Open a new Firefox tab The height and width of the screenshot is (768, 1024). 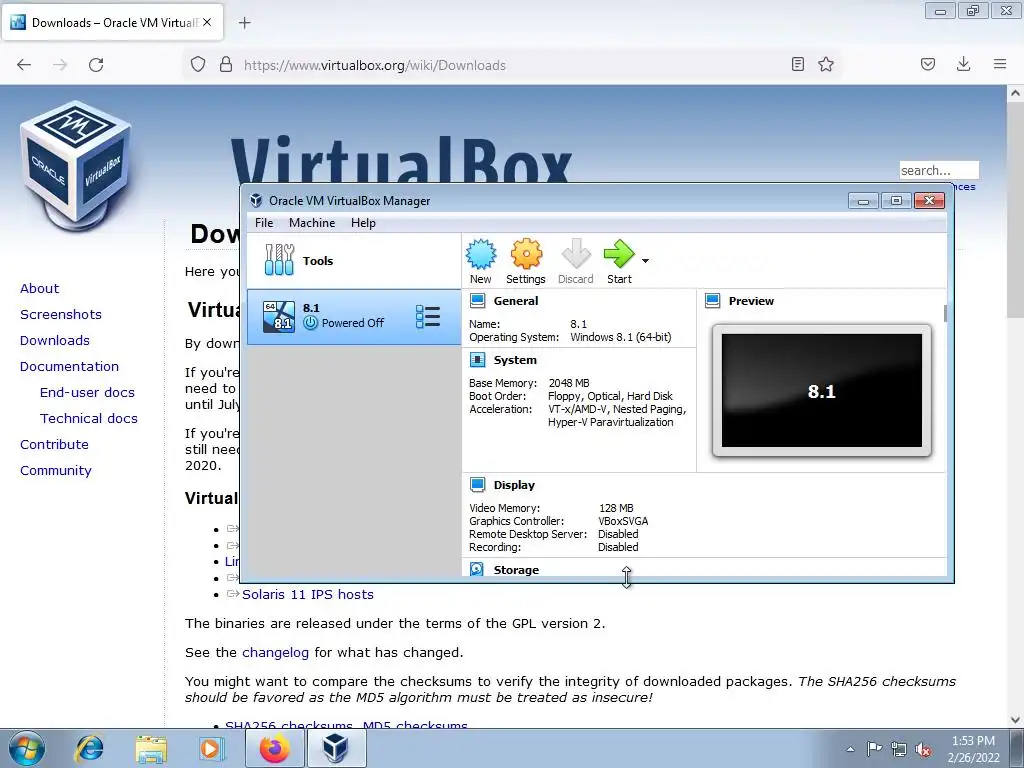pos(244,23)
